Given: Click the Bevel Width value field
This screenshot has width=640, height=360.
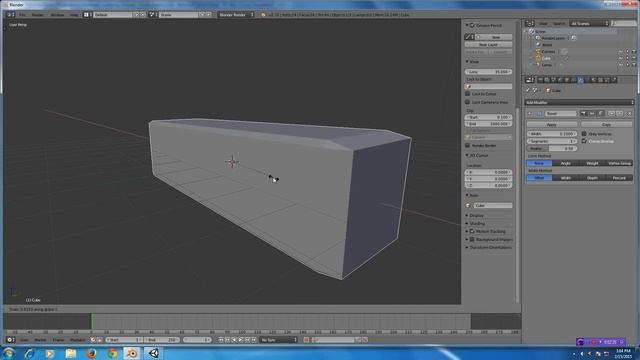Looking at the screenshot, I should coord(551,134).
